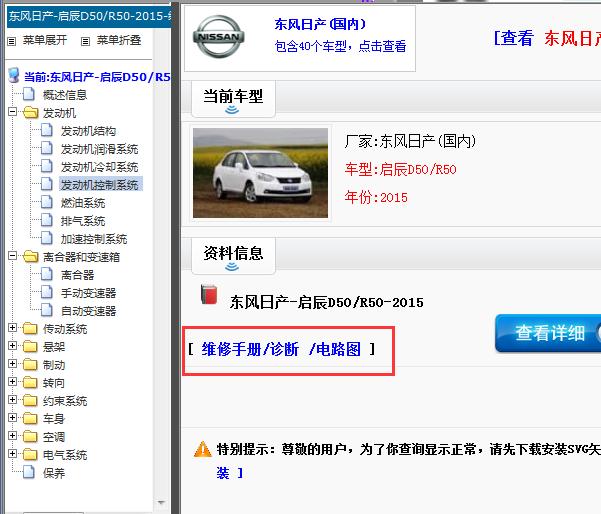
Task: Click the 燃油系统 document icon
Action: tap(47, 202)
